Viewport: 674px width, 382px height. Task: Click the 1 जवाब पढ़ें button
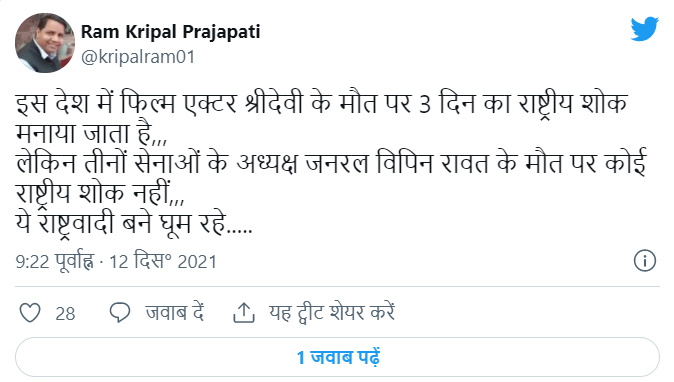tap(337, 357)
